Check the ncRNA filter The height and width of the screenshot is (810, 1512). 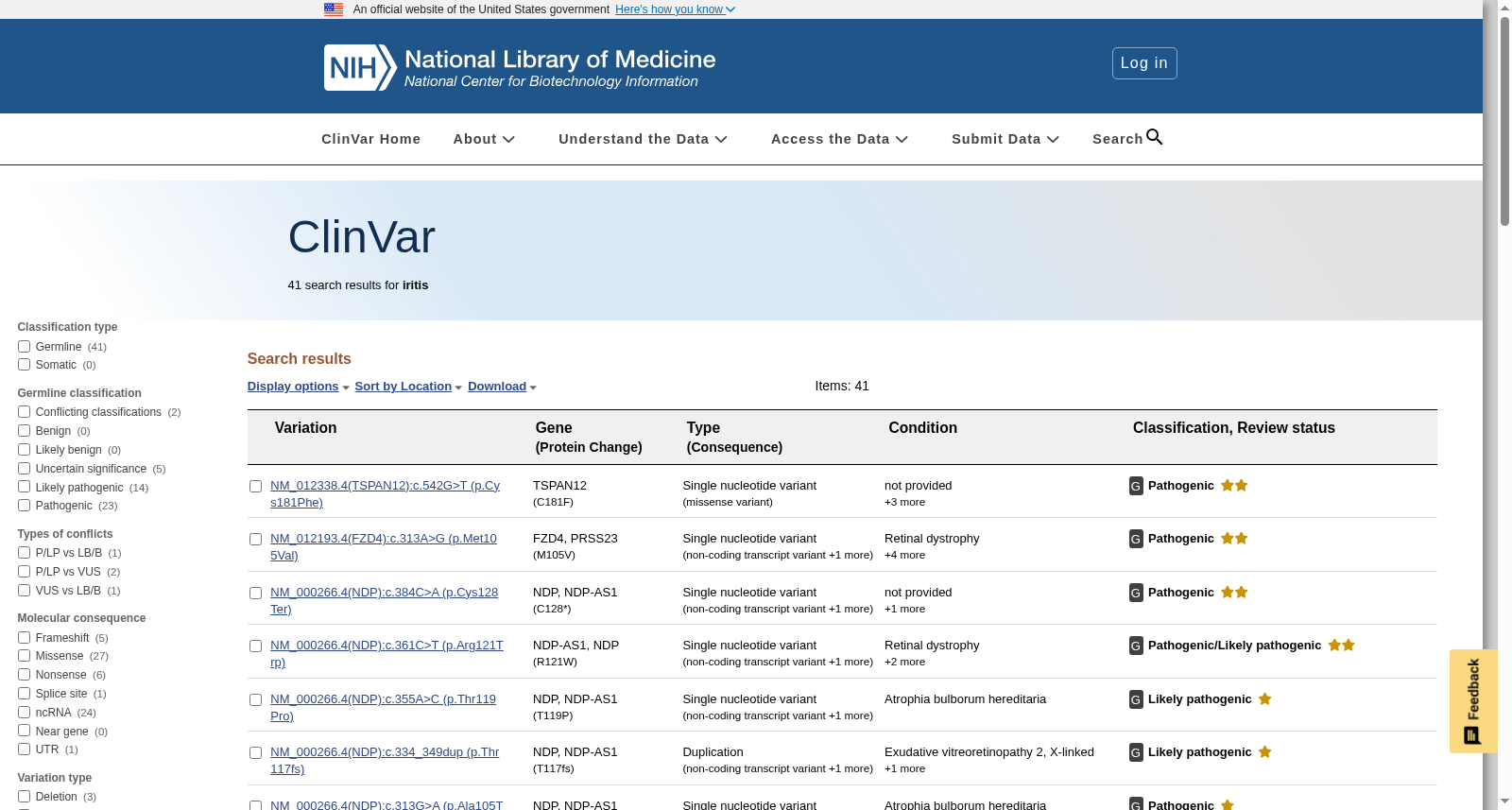(24, 712)
